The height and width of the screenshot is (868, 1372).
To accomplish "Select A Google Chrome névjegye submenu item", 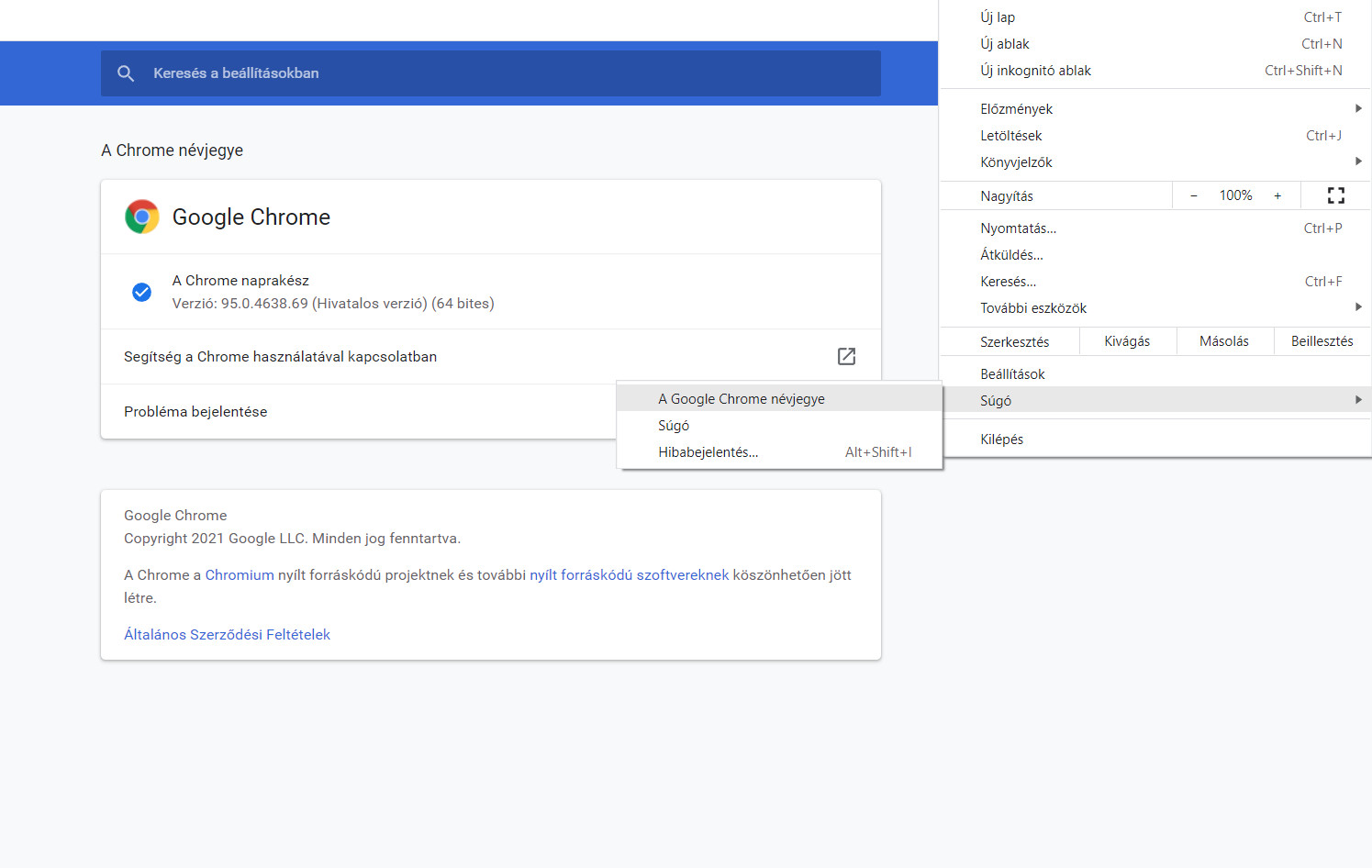I will (x=780, y=399).
